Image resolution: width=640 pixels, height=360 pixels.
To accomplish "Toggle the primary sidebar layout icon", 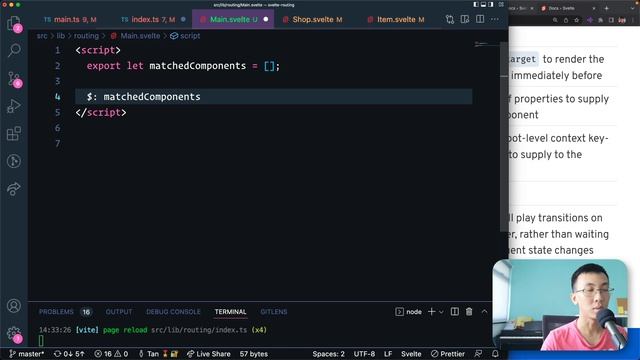I will click(x=476, y=4).
